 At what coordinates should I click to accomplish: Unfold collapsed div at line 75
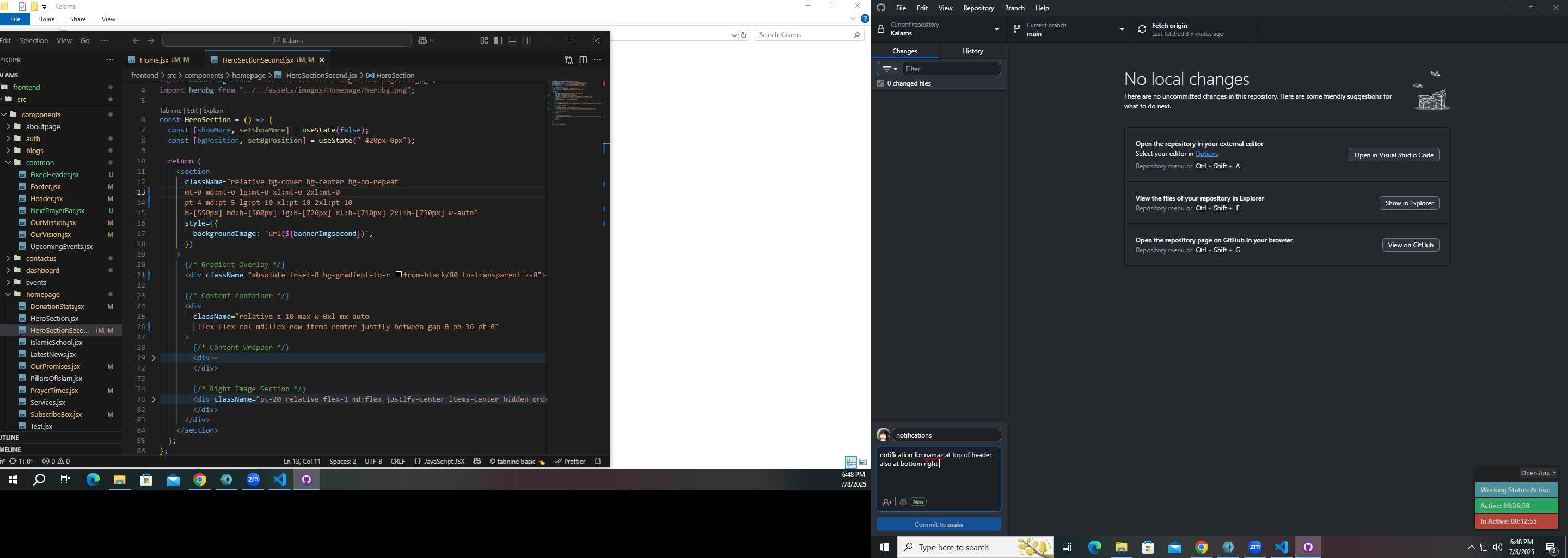154,399
